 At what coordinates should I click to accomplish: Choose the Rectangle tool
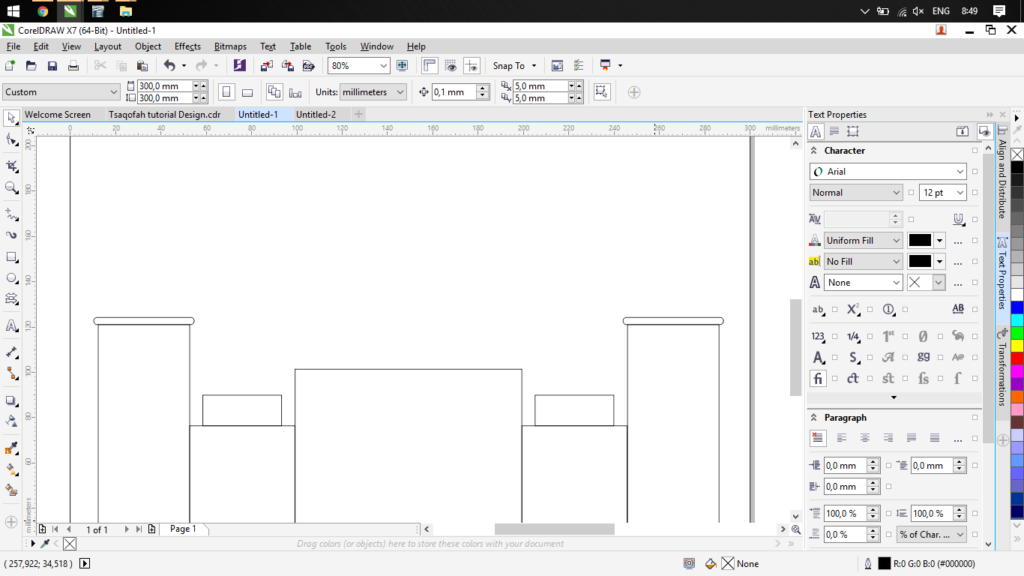pyautogui.click(x=12, y=257)
